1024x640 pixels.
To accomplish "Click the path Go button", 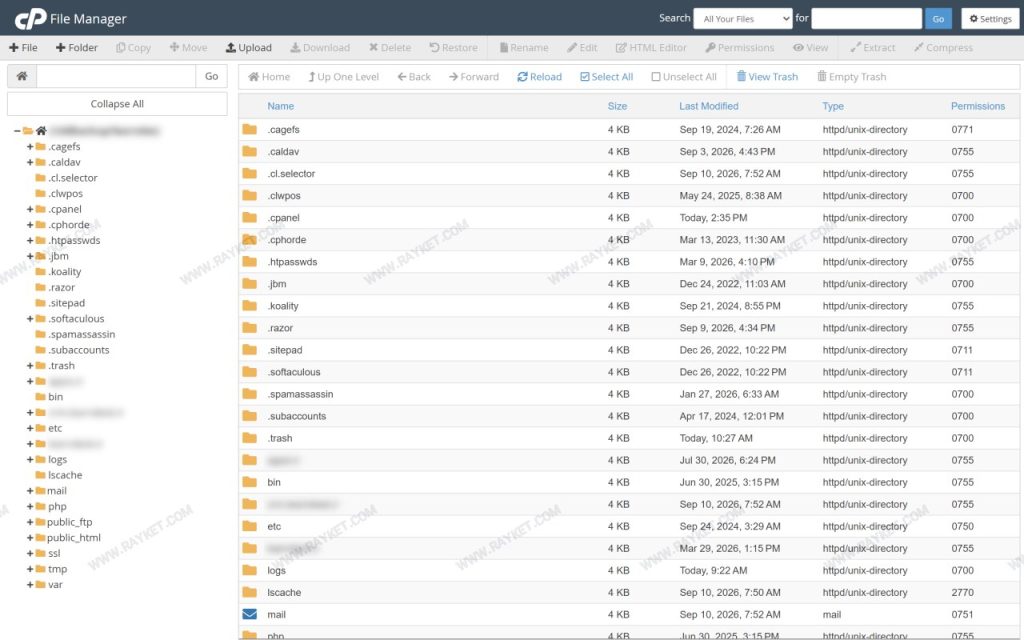I will click(x=212, y=76).
